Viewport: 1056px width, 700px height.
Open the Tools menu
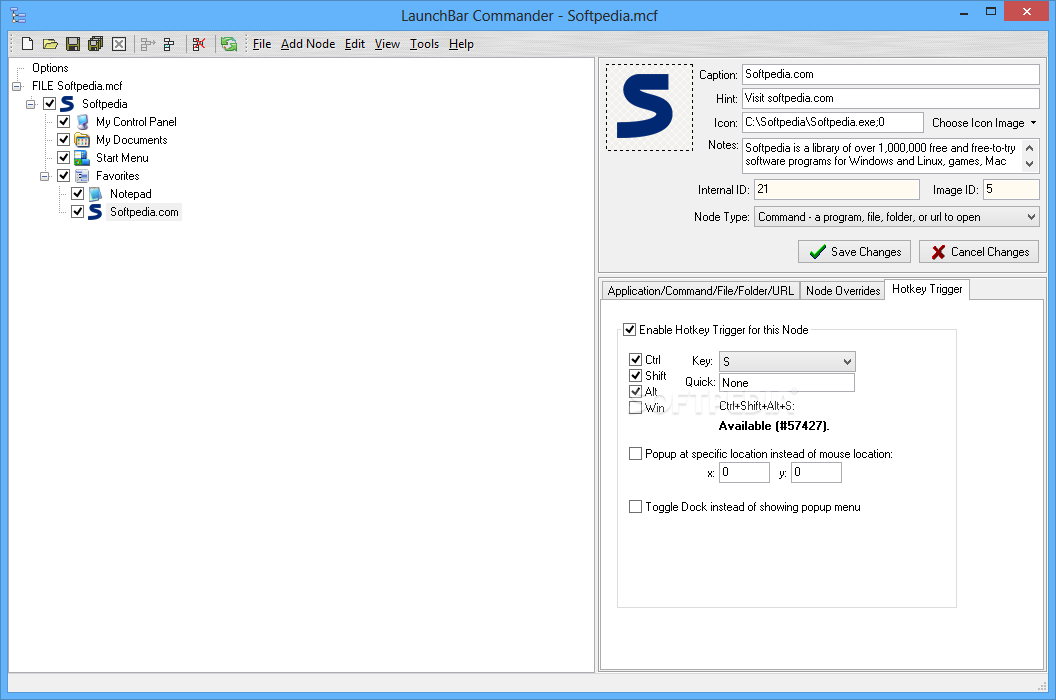pos(424,44)
